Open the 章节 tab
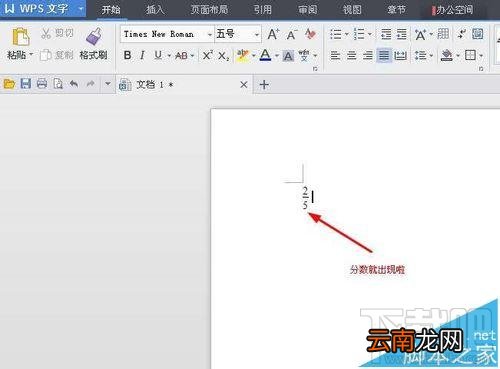Screen dimensions: 500x369 397,9
